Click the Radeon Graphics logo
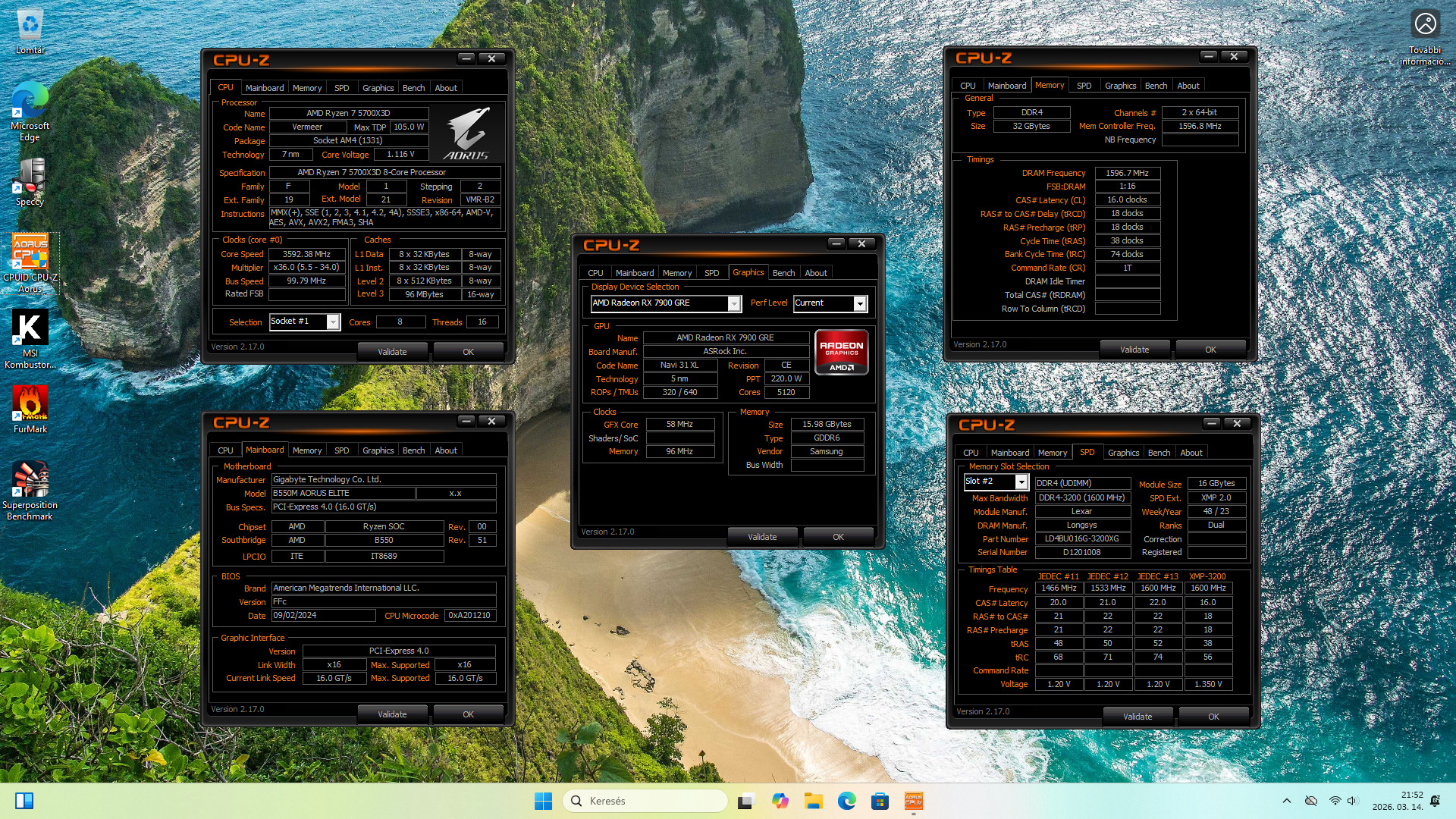Screen dimensions: 1456x819 (841, 353)
